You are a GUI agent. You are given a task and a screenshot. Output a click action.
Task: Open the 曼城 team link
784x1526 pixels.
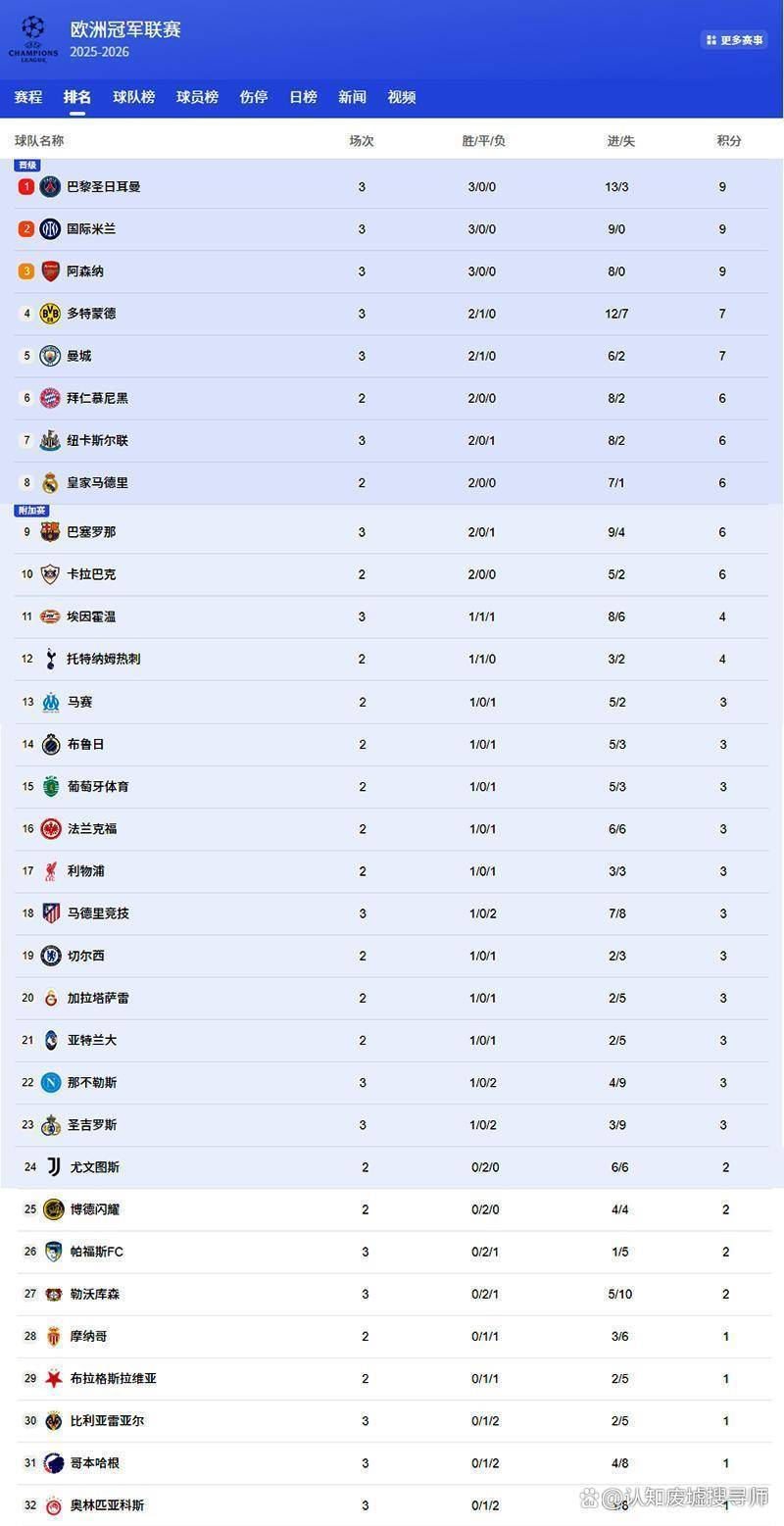pyautogui.click(x=79, y=356)
